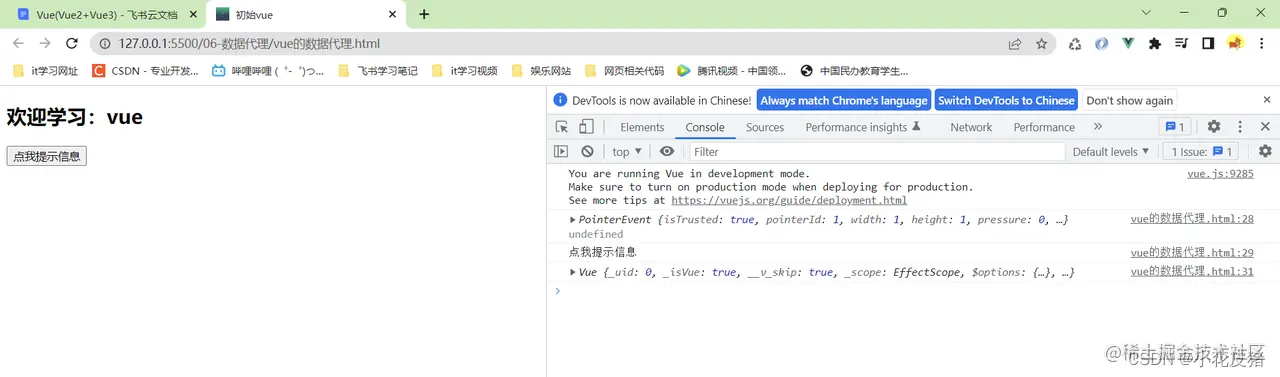Switch to the Elements tab
Image resolution: width=1280 pixels, height=377 pixels.
point(642,127)
